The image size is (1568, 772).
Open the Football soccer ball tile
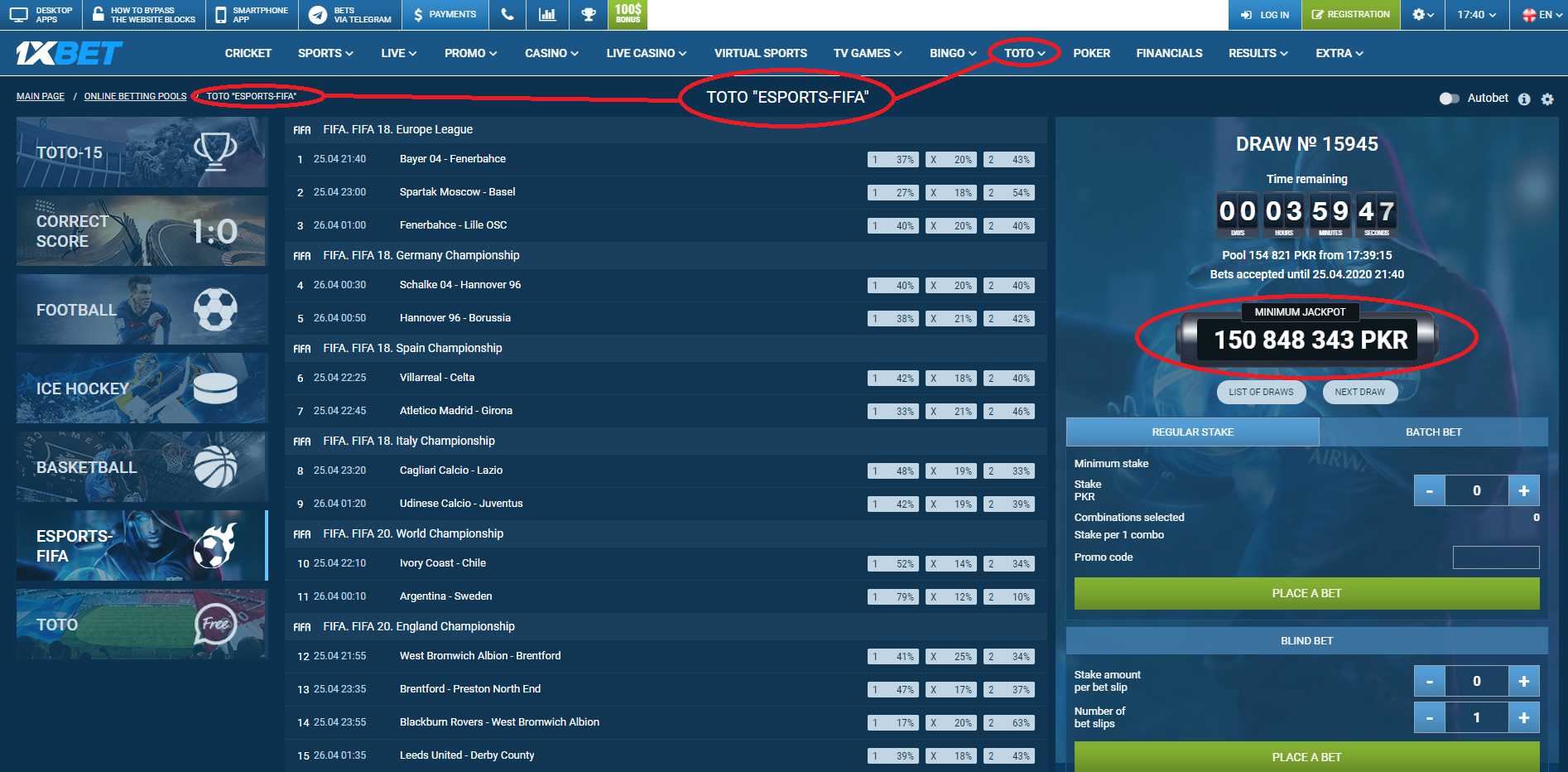point(142,309)
